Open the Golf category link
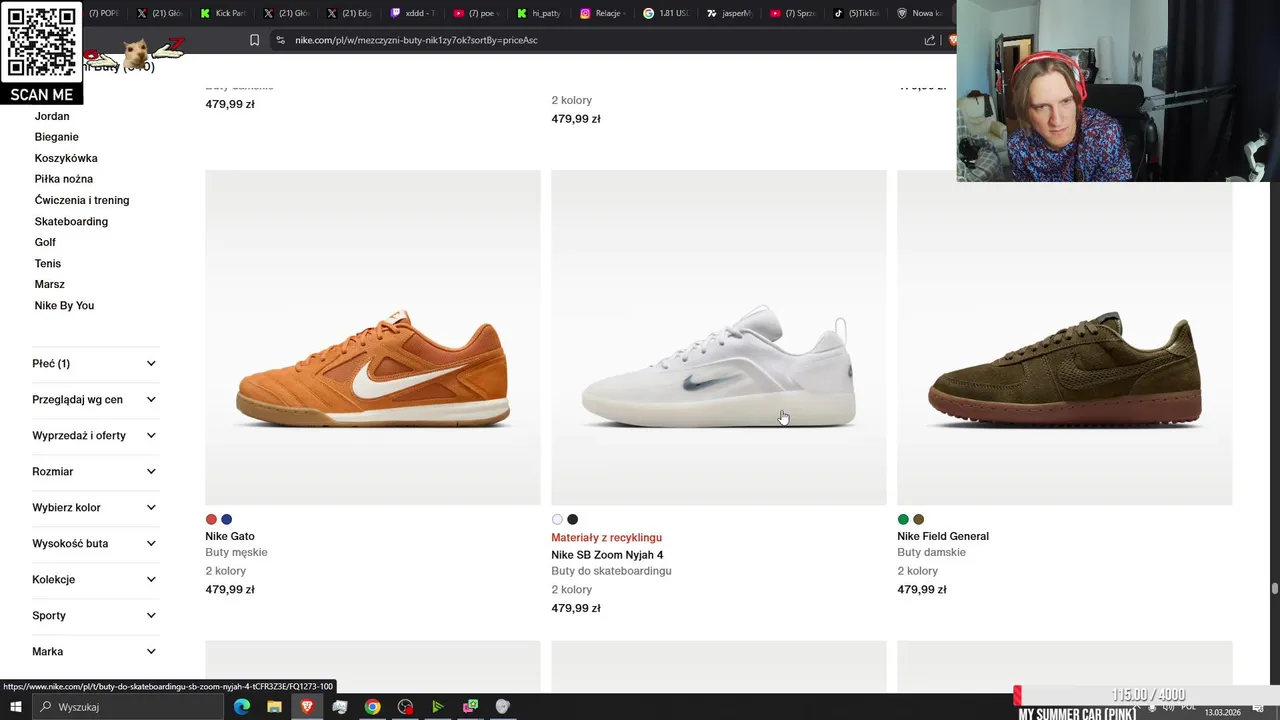The image size is (1280, 720). [x=45, y=242]
